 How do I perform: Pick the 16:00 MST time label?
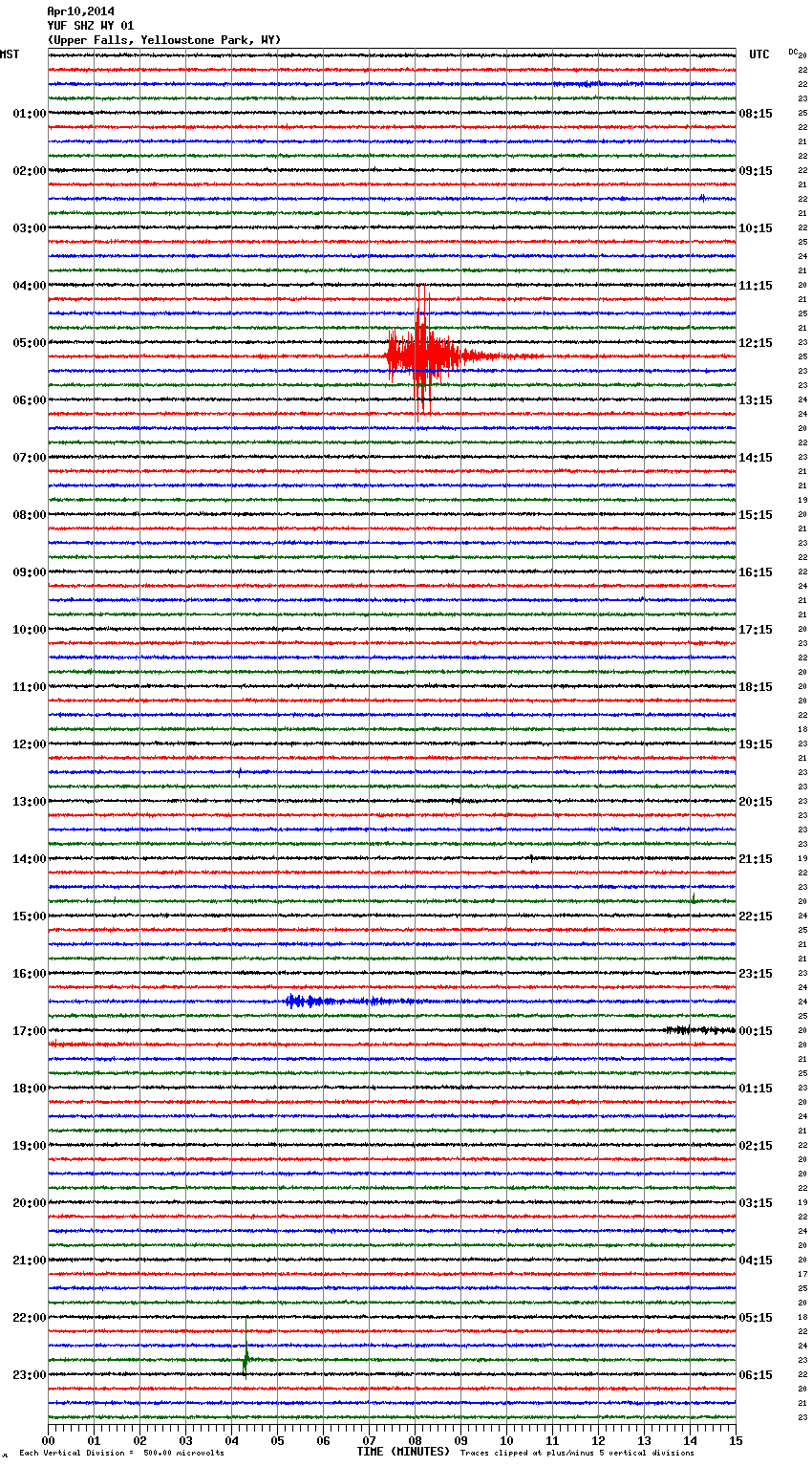(29, 974)
